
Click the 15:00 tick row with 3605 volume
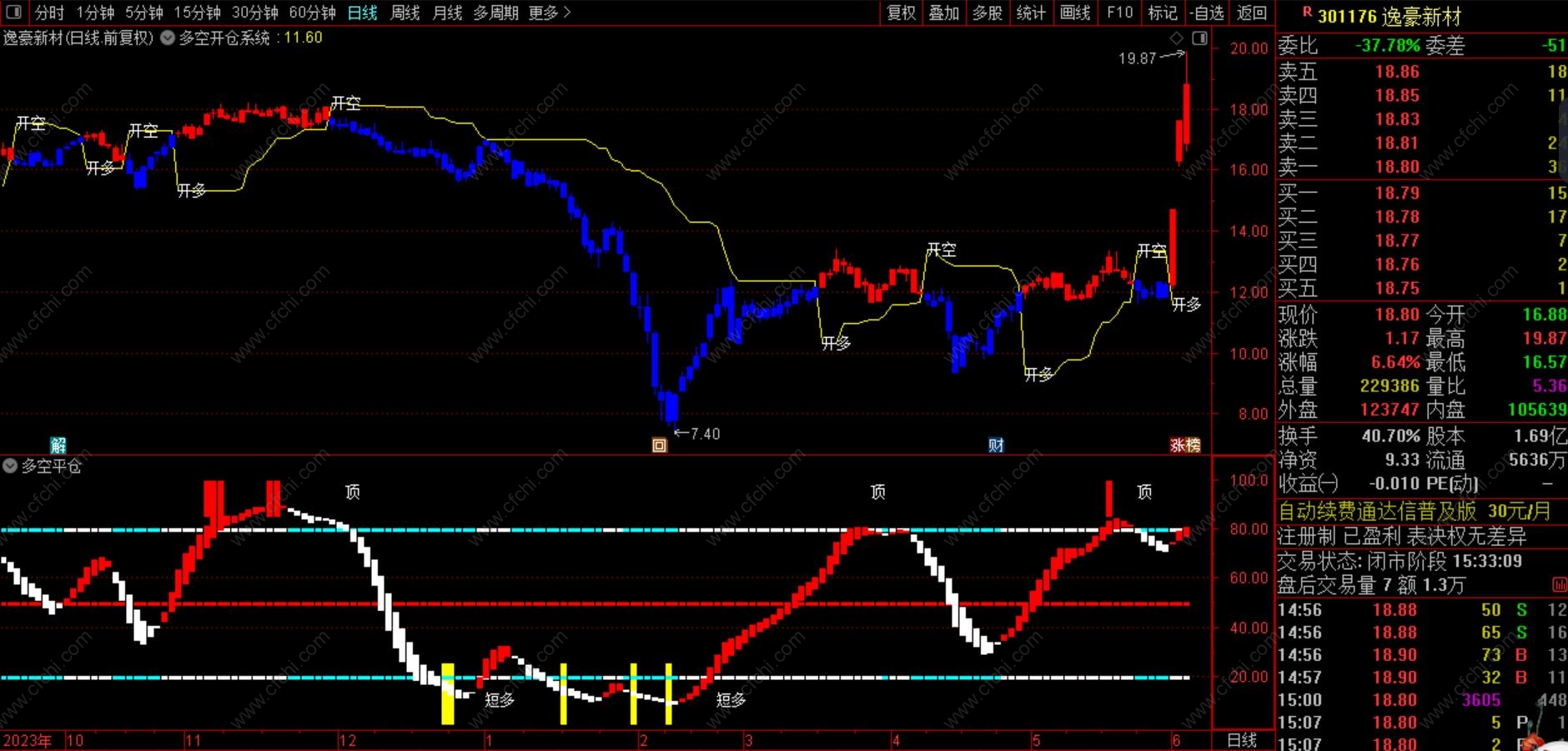1422,700
